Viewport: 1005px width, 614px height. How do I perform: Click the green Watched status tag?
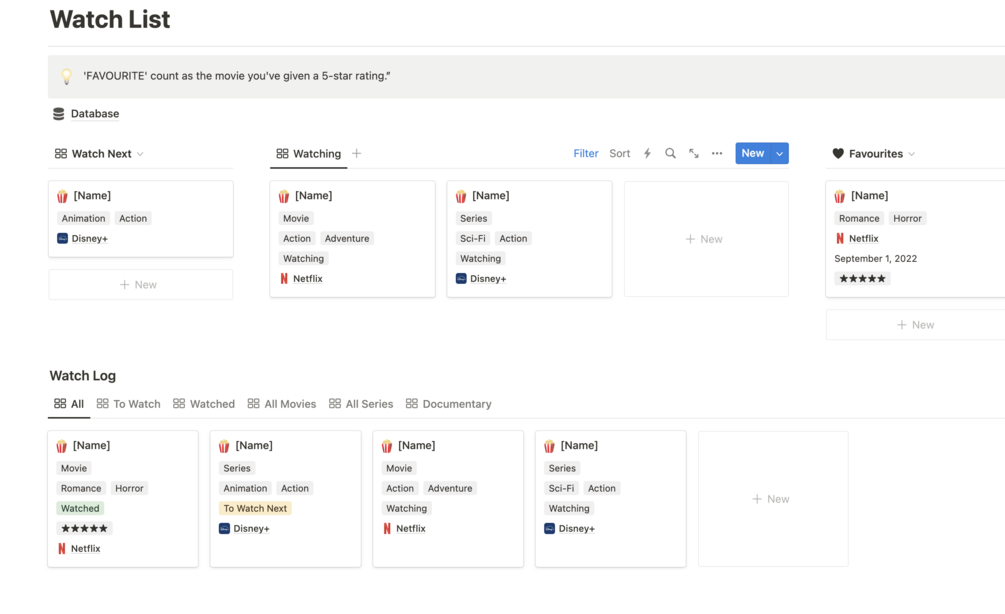click(x=80, y=508)
